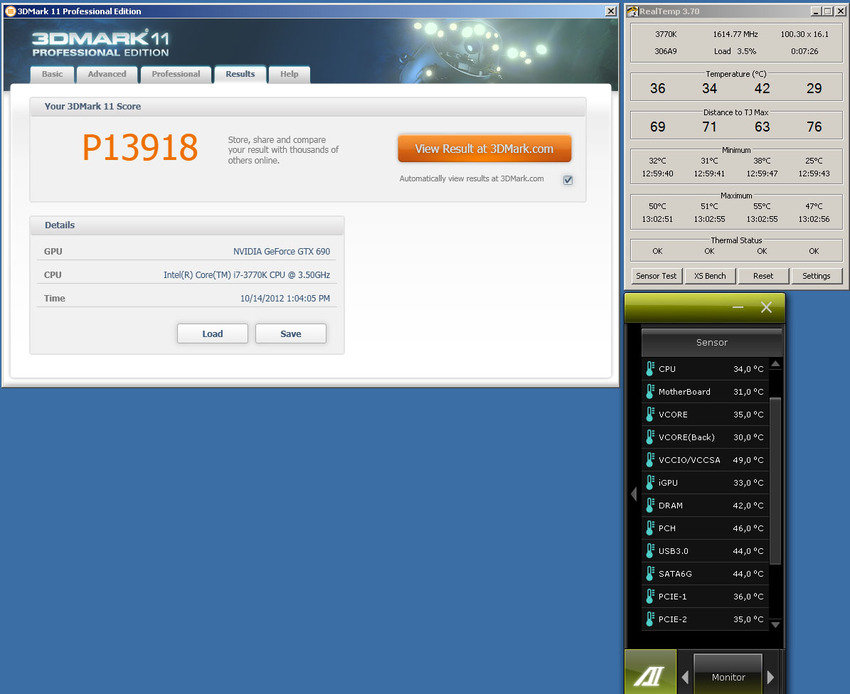
Task: Click the 10/14/2012 1:04:05 PM time value
Action: coord(285,298)
